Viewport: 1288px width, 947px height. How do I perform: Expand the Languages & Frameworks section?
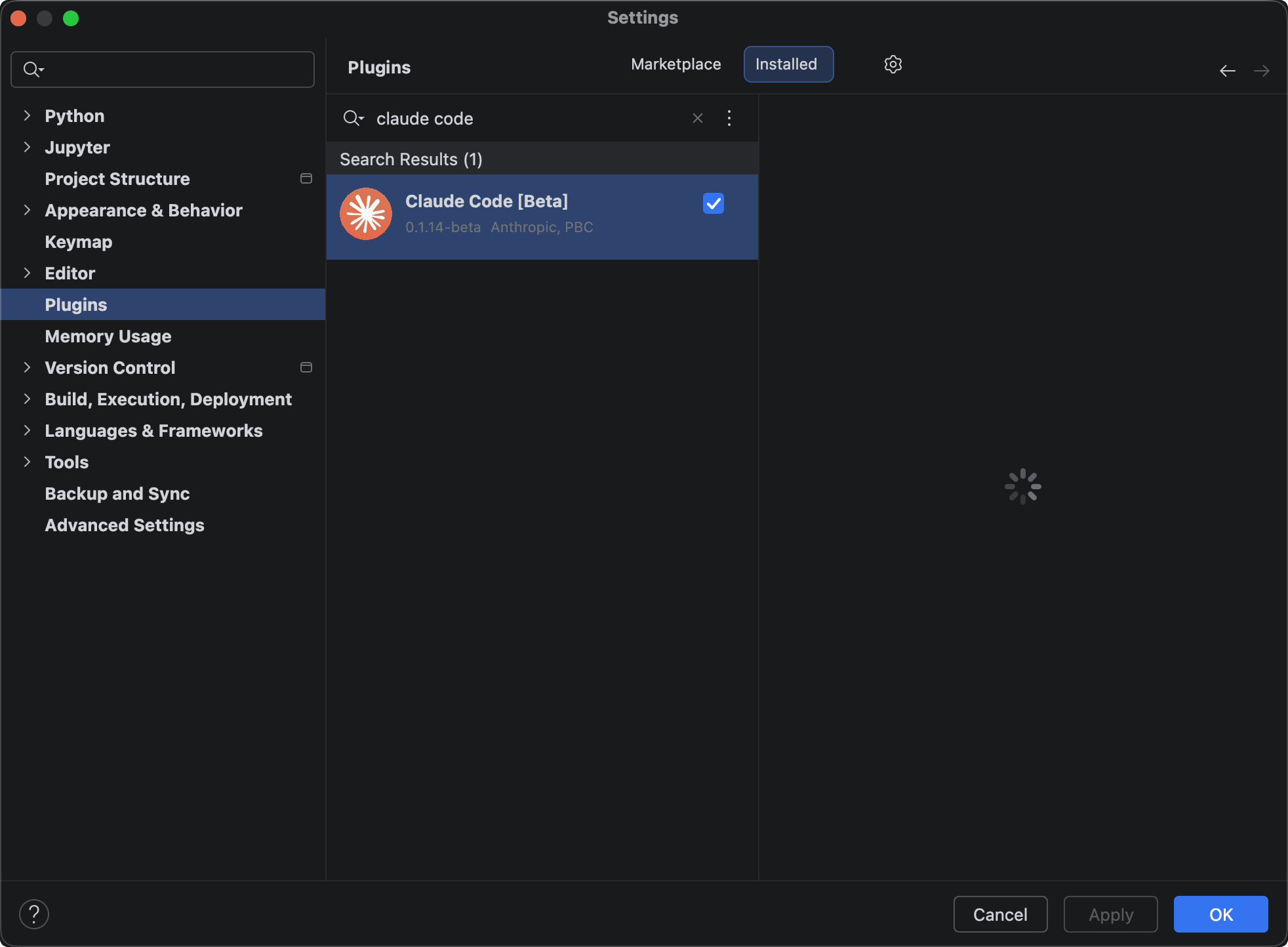pyautogui.click(x=27, y=431)
